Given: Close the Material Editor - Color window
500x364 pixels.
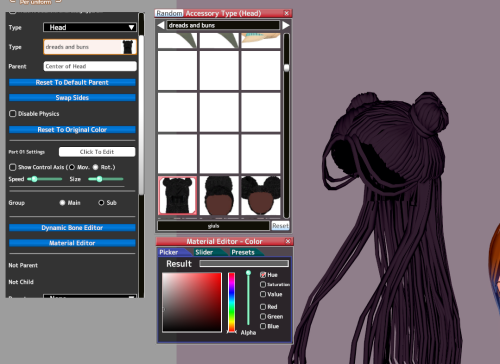Looking at the screenshot, I should [x=288, y=241].
